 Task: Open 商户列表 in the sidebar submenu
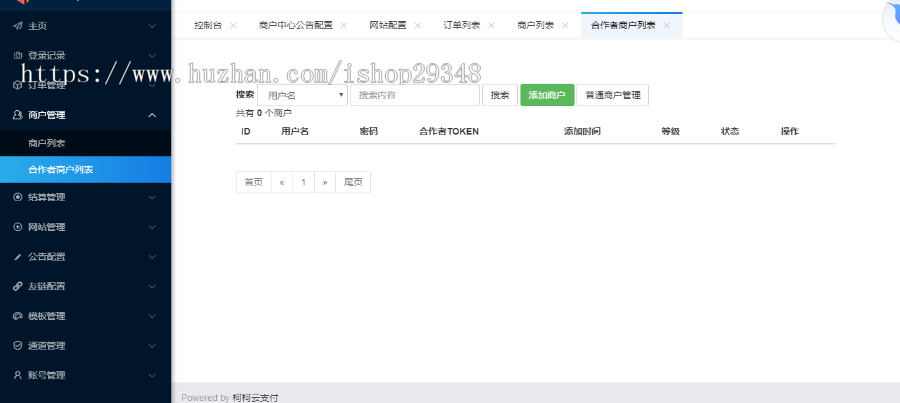tap(86, 143)
